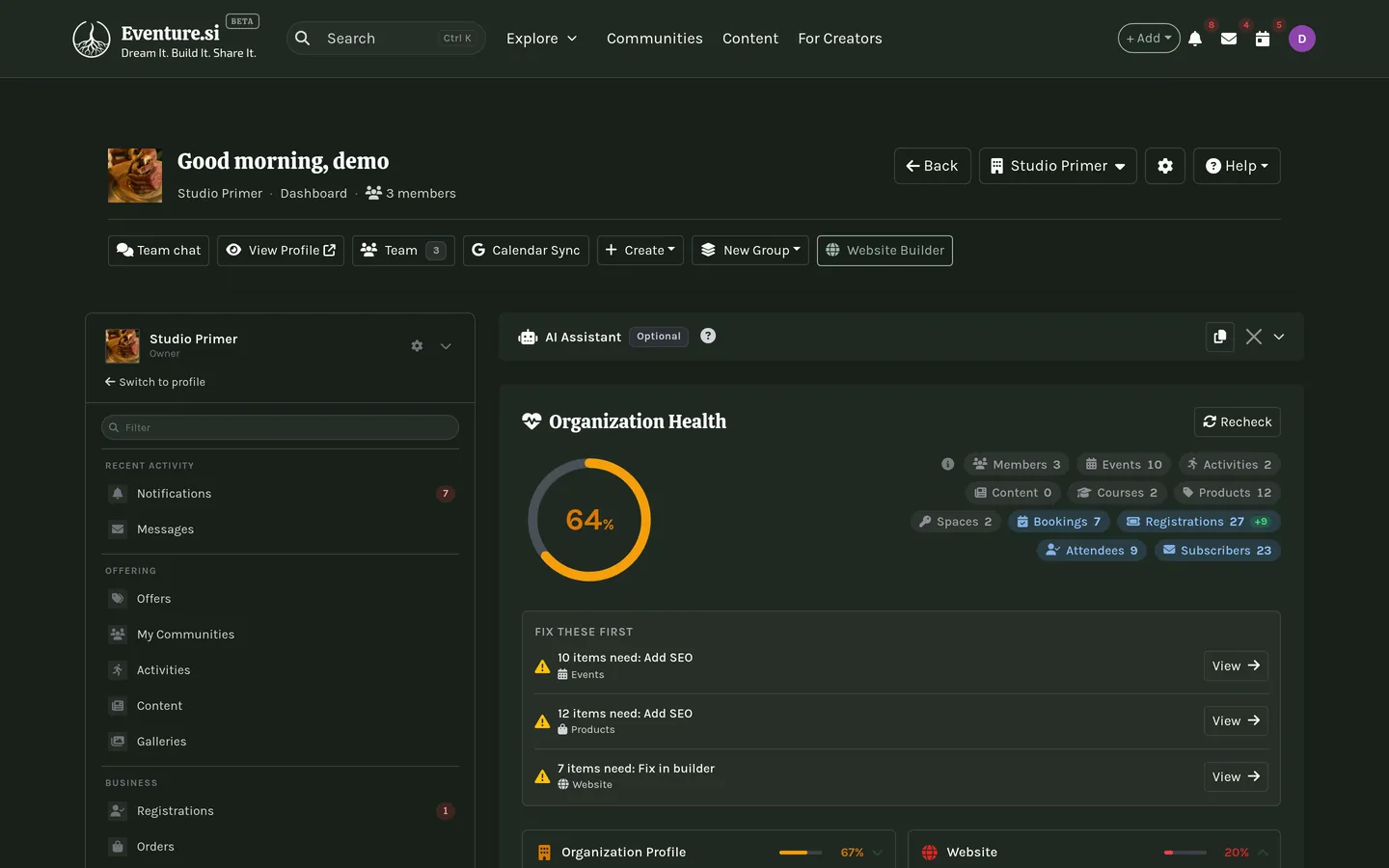Go to Content in top navigation
1389x868 pixels.
click(750, 39)
